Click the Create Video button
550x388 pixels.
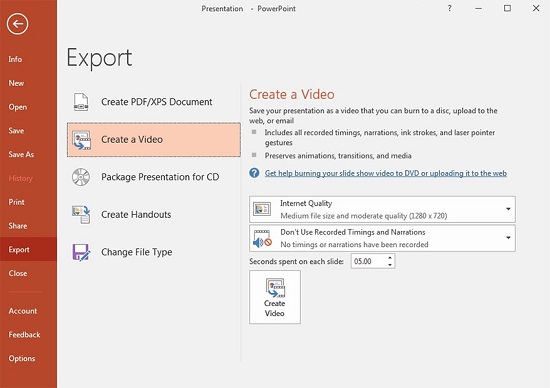(x=275, y=297)
